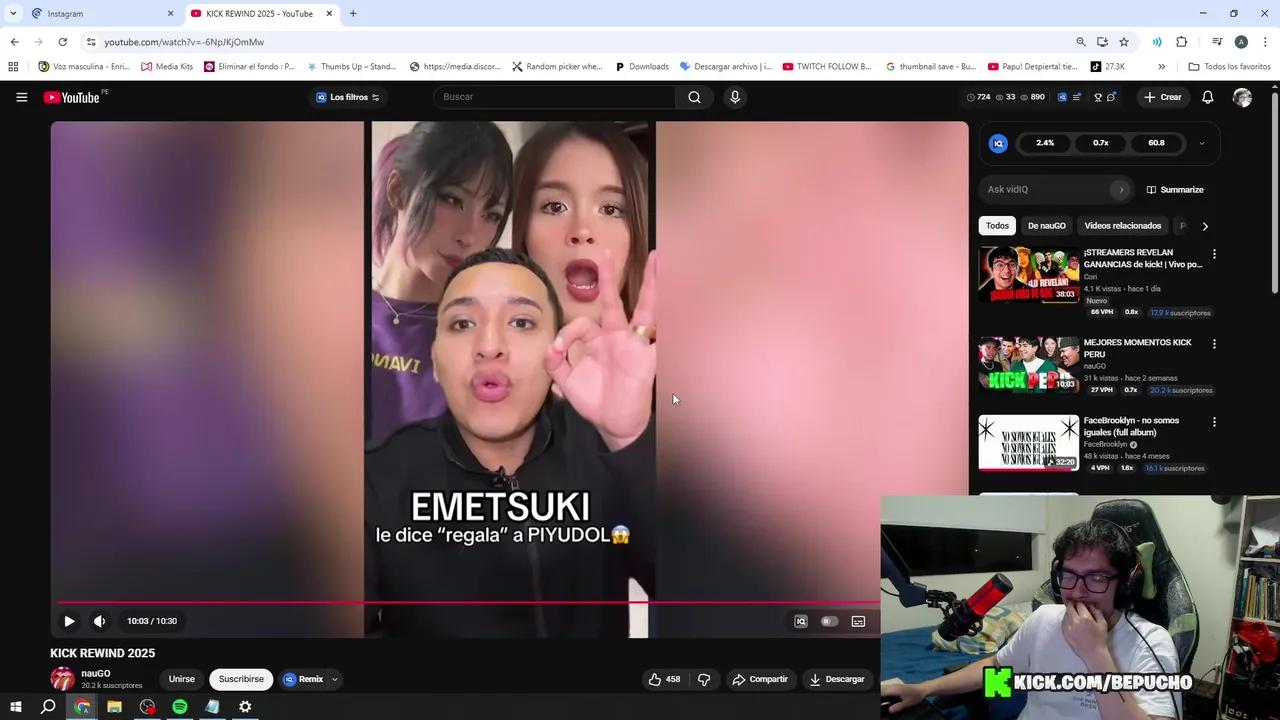This screenshot has width=1280, height=720.
Task: Click the YouTube Buscar search field
Action: 554,97
